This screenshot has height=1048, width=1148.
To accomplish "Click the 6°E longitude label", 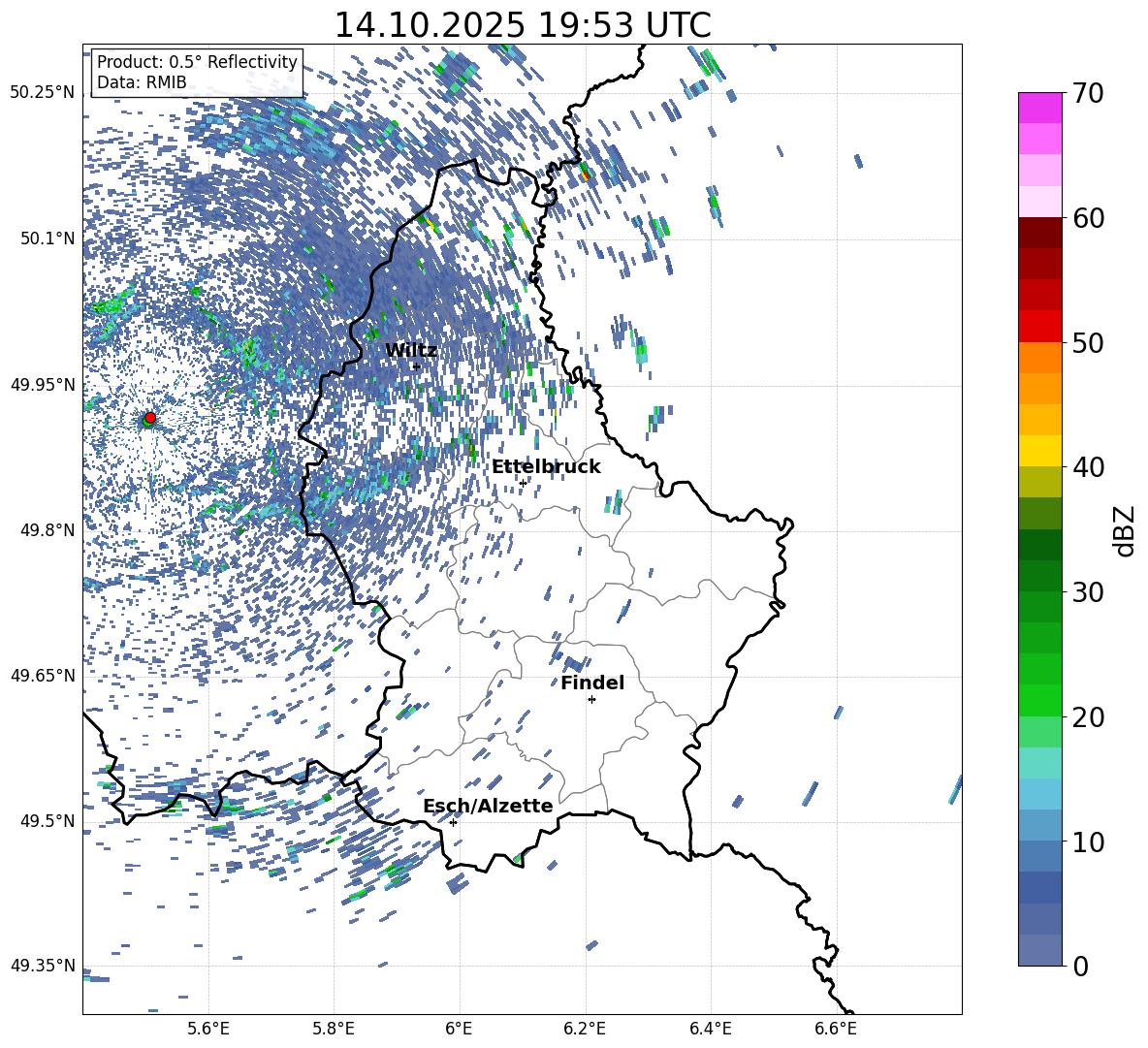I will point(459,1029).
